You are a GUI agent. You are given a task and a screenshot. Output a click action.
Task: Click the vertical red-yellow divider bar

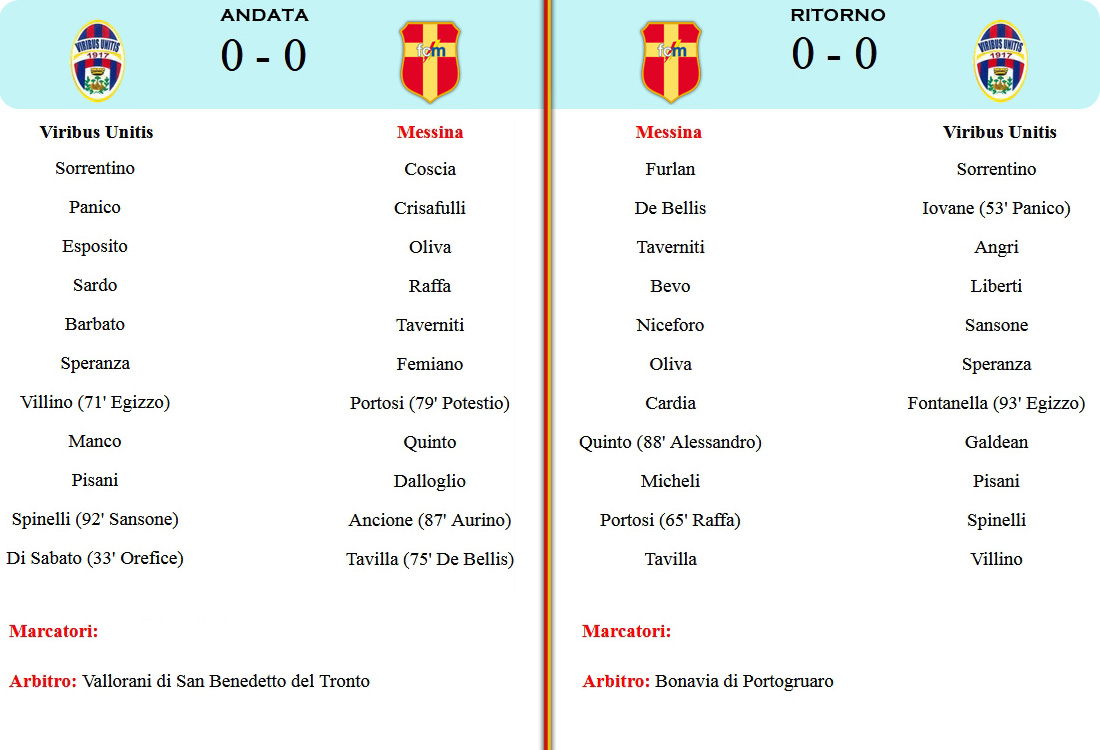pos(547,375)
